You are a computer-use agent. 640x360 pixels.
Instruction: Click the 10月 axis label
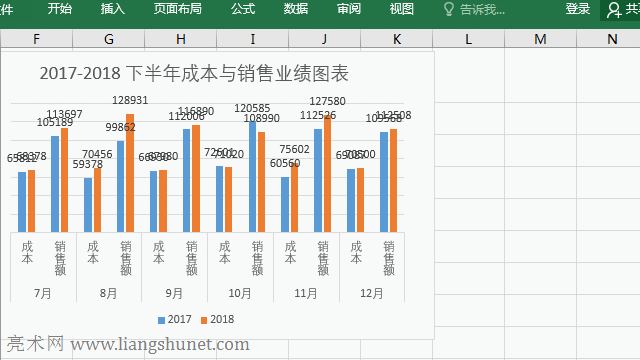click(x=240, y=293)
